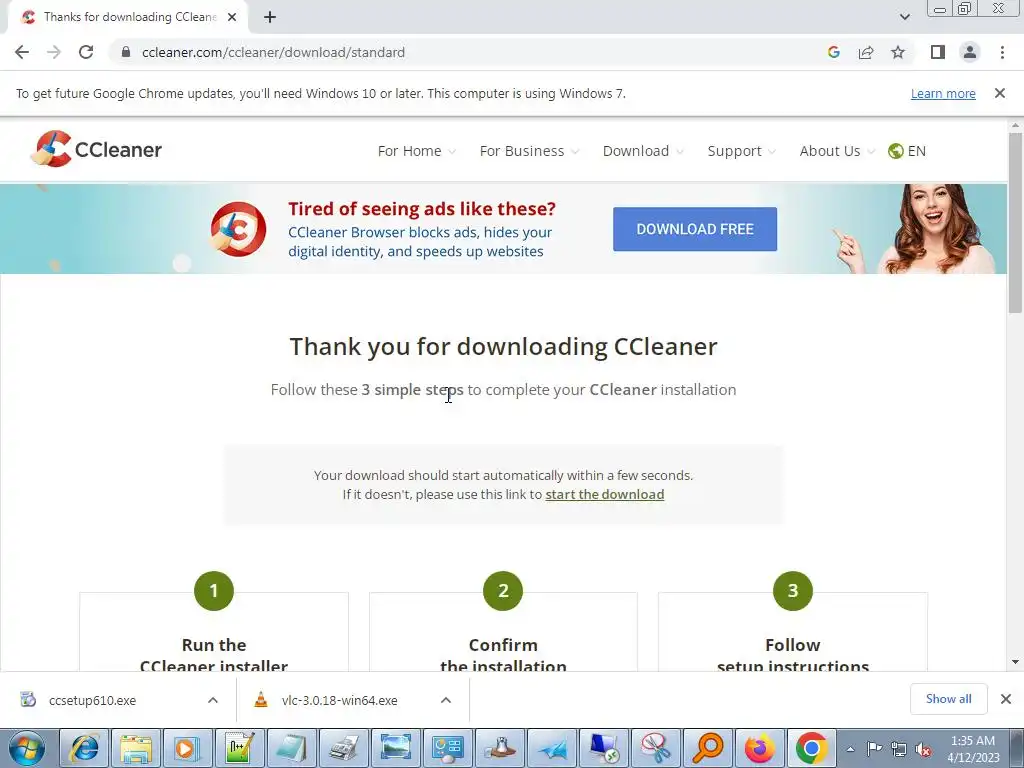Click the CCleaner logo

pyautogui.click(x=96, y=149)
